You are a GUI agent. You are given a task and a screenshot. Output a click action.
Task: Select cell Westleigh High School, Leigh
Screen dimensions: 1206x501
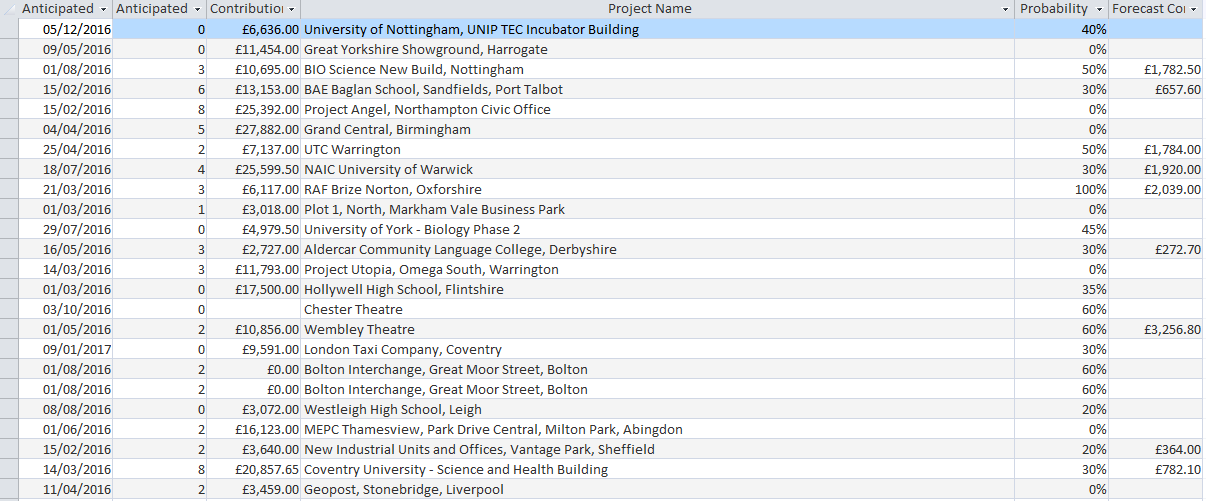click(658, 409)
